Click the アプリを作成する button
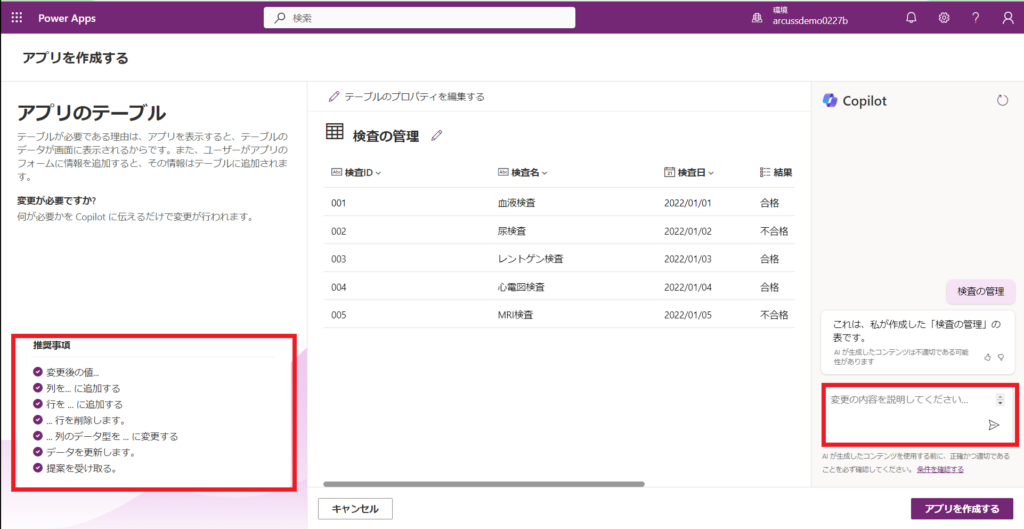 pos(962,509)
